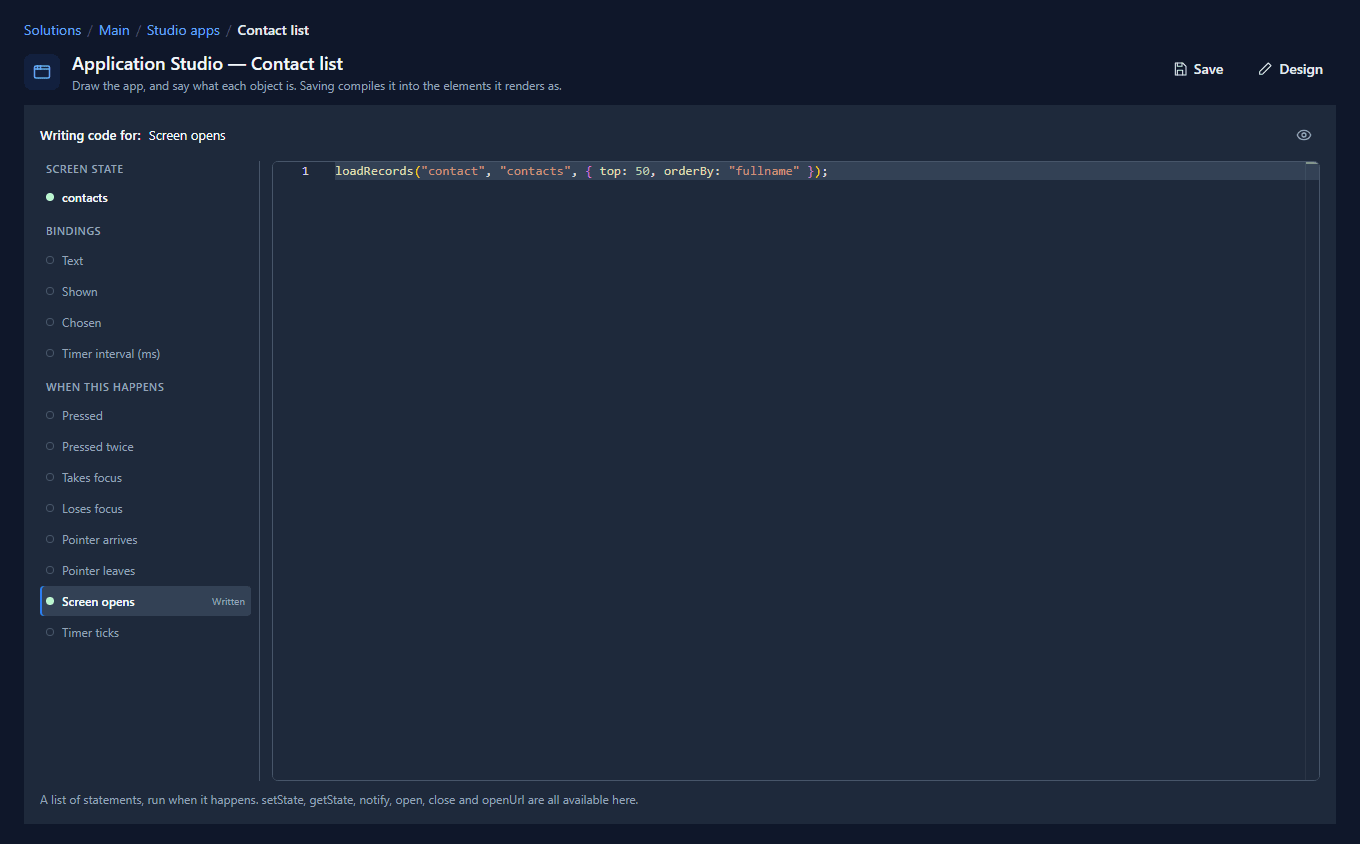Choose the Takes focus event
The width and height of the screenshot is (1360, 844).
(x=145, y=478)
